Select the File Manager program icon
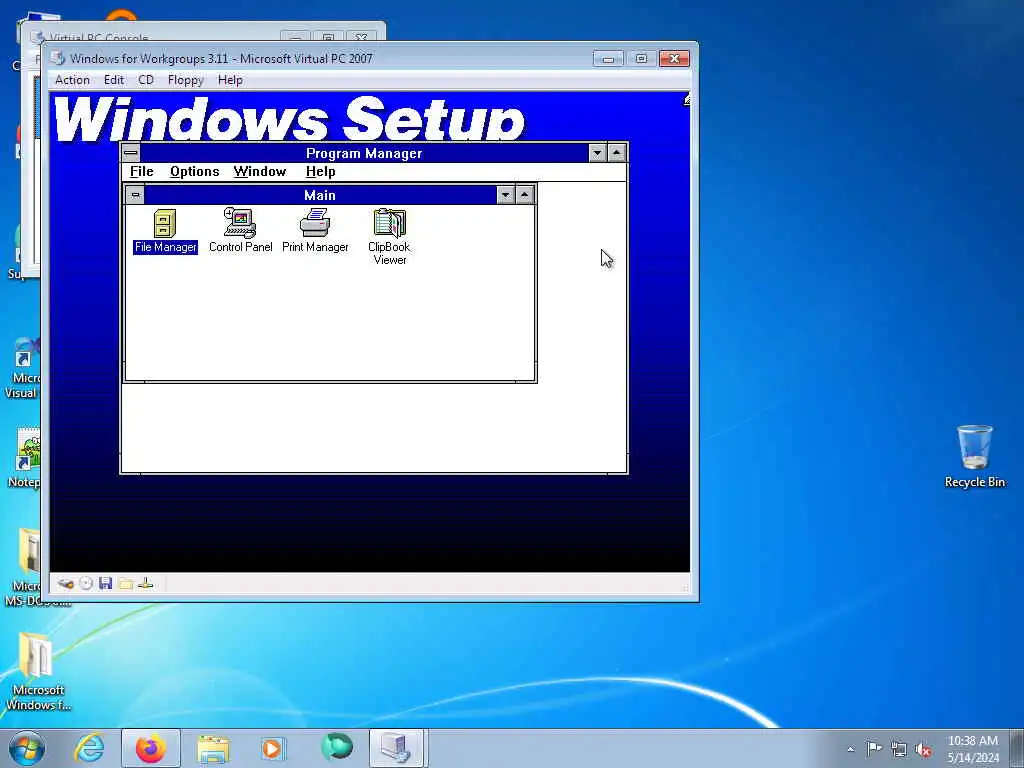Screen dimensions: 1024x768 (165, 231)
